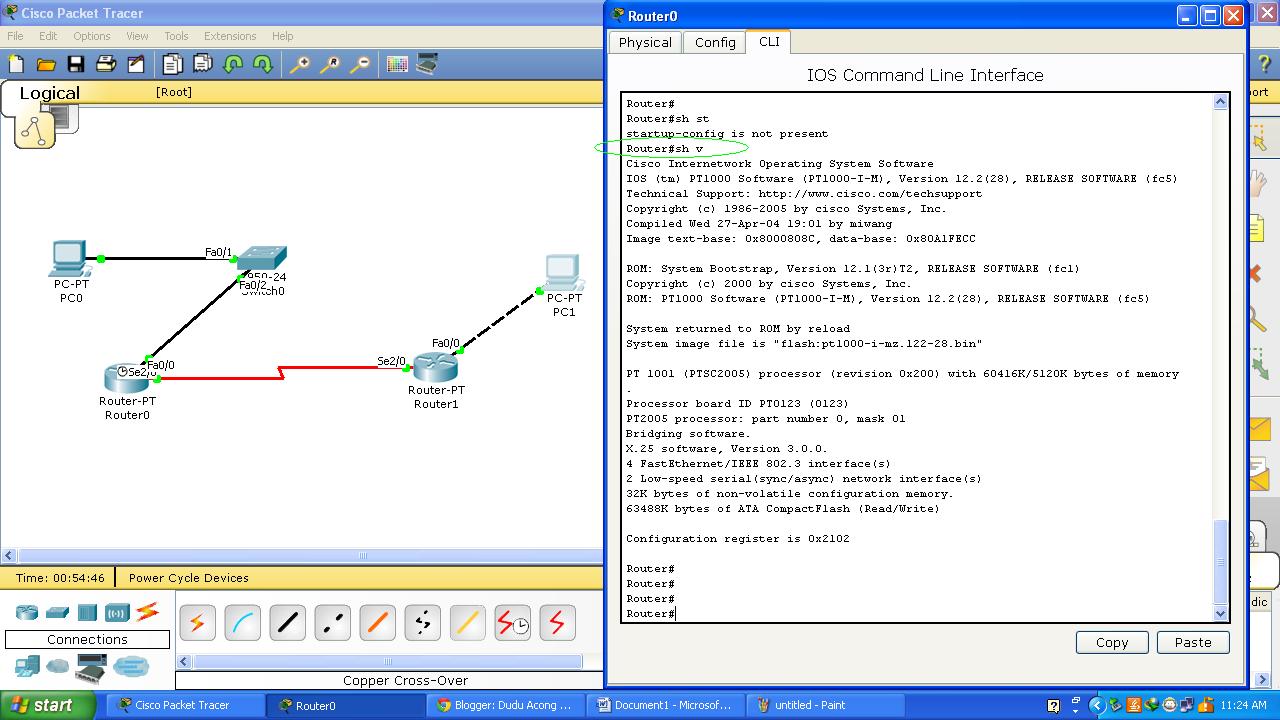Click the Copy button in CLI window
Viewport: 1280px width, 720px height.
click(x=1112, y=642)
